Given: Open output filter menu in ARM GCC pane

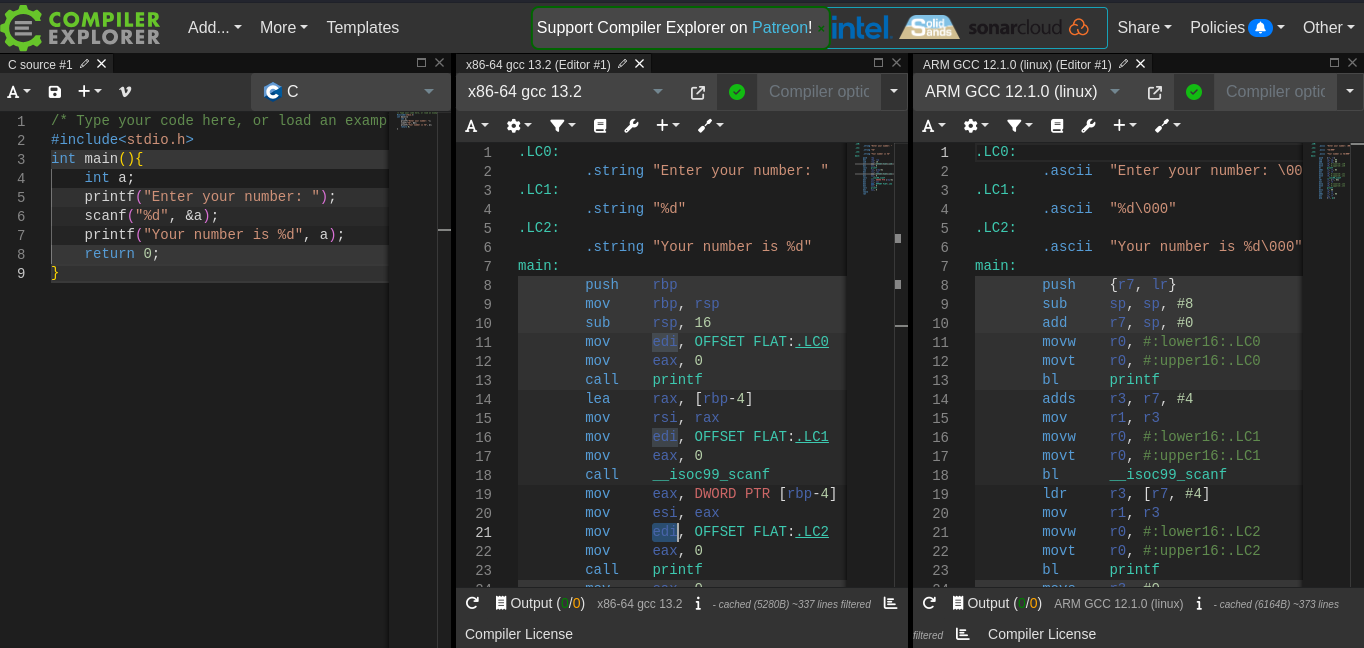Looking at the screenshot, I should [x=1020, y=126].
